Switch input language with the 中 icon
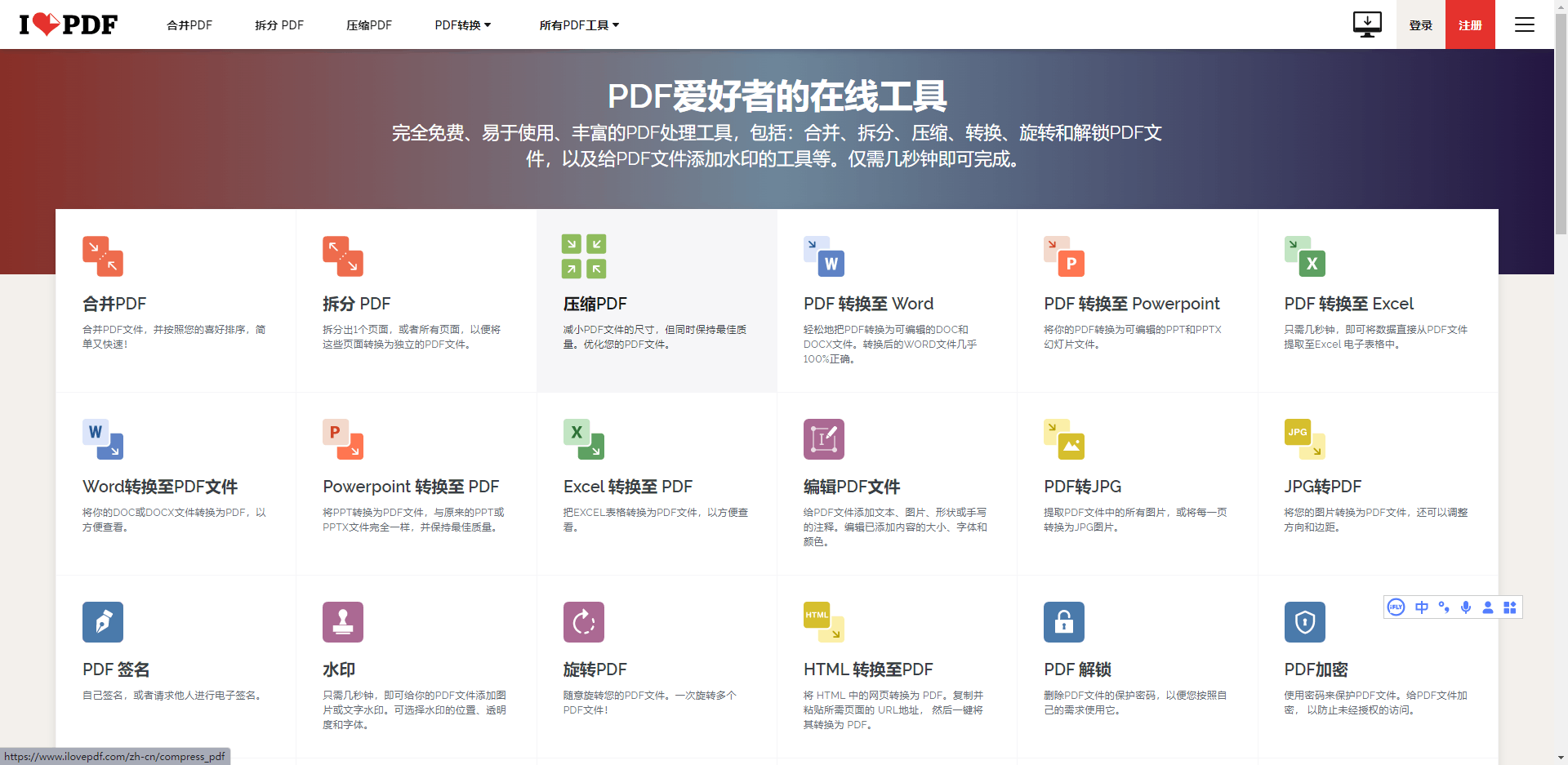 tap(1422, 607)
